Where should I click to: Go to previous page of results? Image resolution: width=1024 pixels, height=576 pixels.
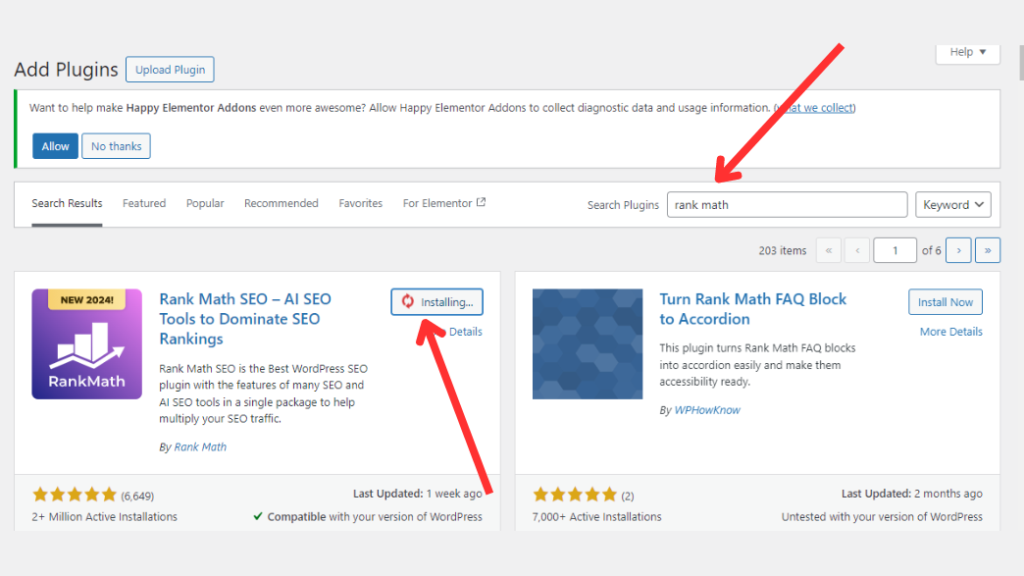click(857, 250)
